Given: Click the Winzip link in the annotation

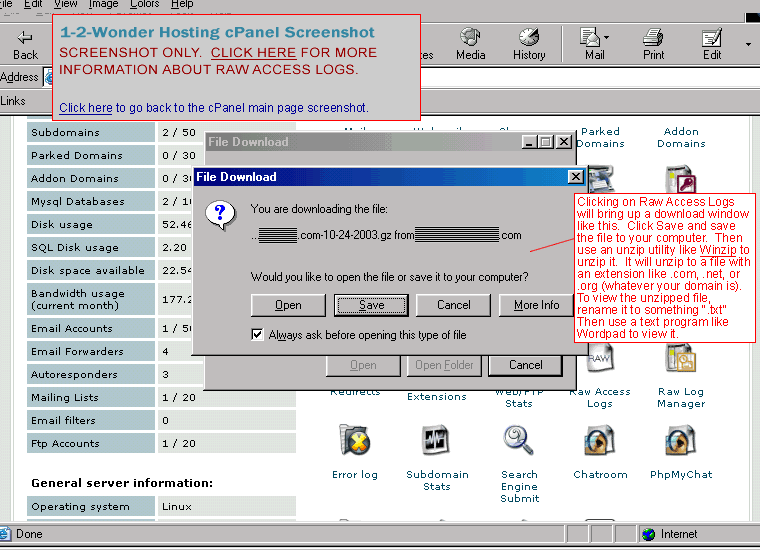Looking at the screenshot, I should (x=718, y=250).
